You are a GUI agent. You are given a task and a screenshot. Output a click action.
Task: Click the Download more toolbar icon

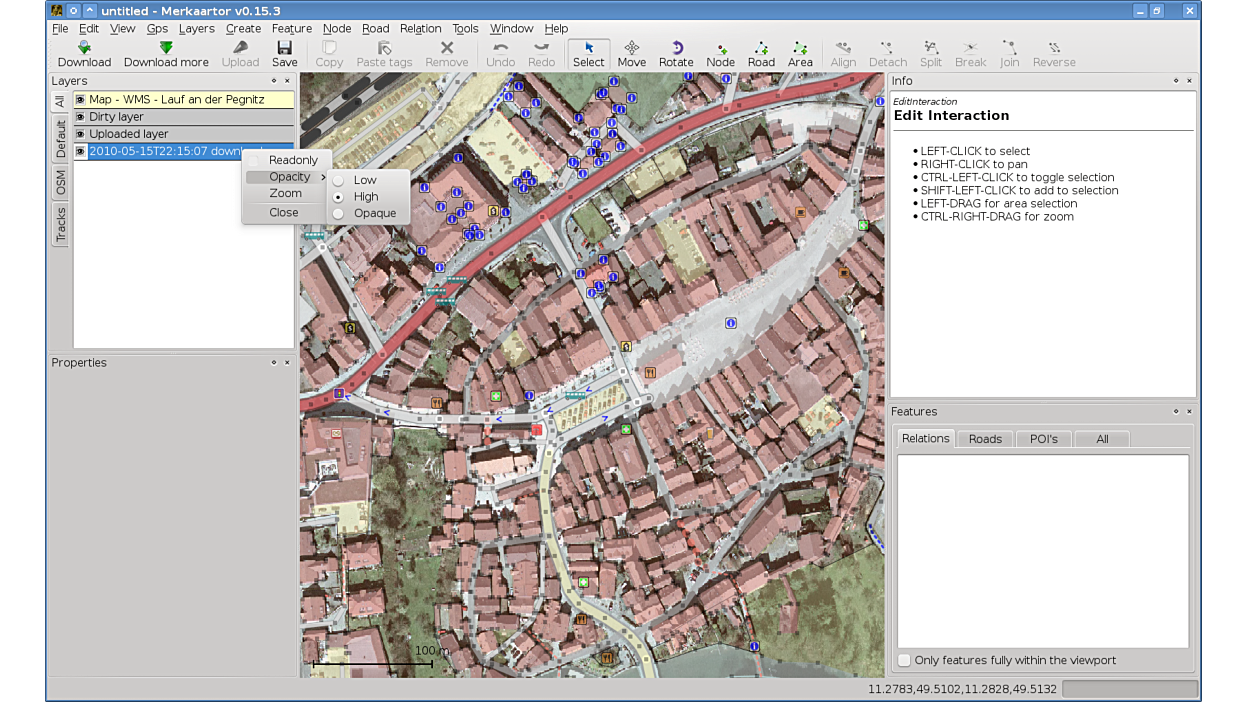166,54
